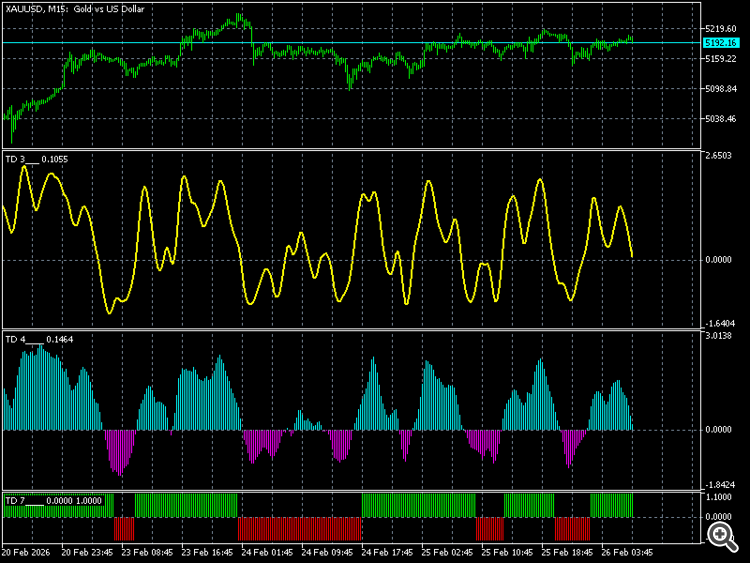Viewport: 750px width, 563px height.
Task: Click the magnifier zoom icon
Action: point(723,536)
